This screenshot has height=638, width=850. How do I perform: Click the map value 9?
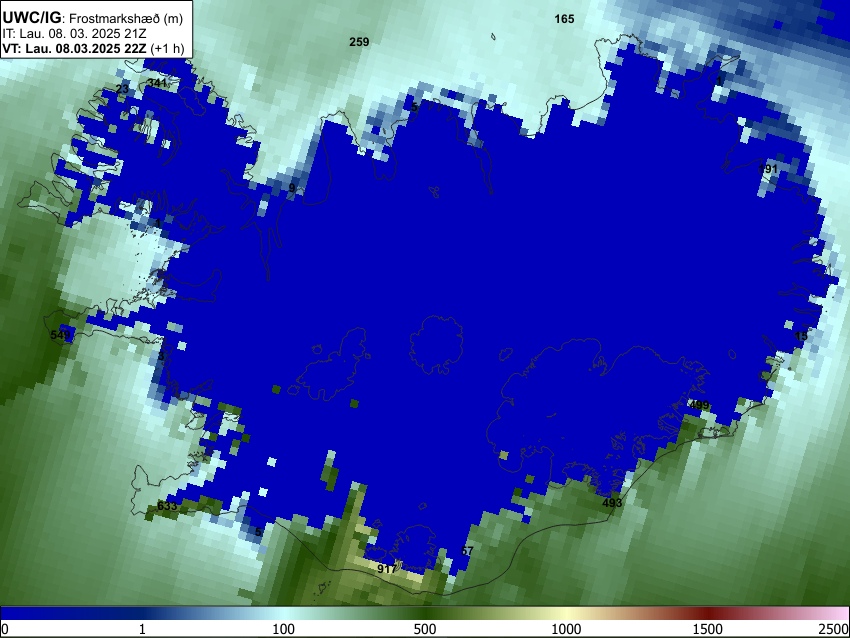[x=292, y=188]
